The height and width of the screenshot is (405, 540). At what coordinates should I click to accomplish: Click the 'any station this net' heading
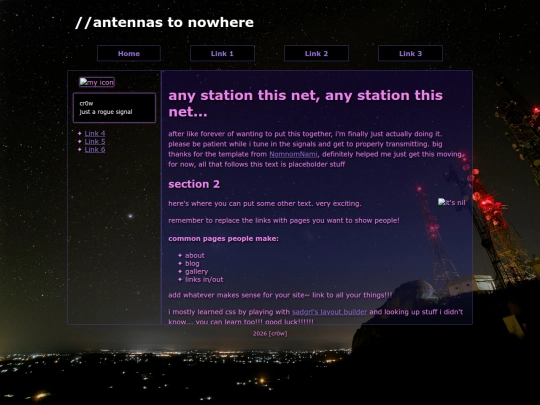pyautogui.click(x=305, y=103)
